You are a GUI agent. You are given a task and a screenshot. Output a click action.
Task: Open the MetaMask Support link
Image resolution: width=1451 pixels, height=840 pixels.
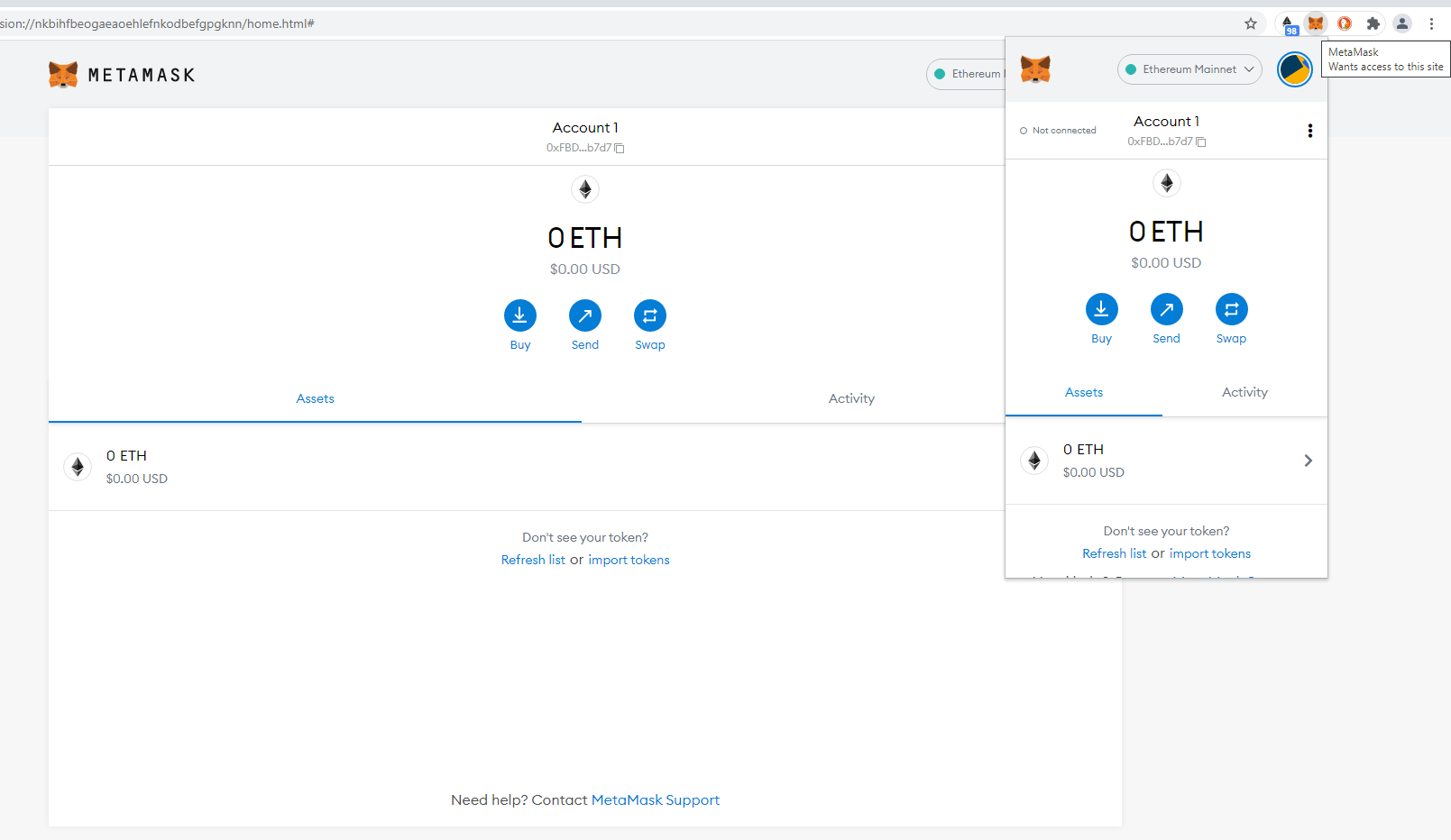point(656,800)
